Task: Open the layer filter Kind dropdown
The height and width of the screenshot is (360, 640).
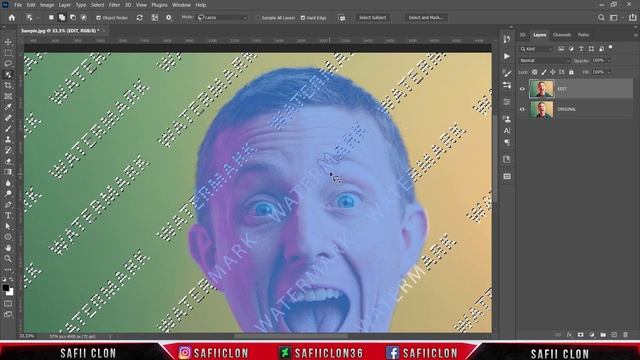Action: click(536, 49)
